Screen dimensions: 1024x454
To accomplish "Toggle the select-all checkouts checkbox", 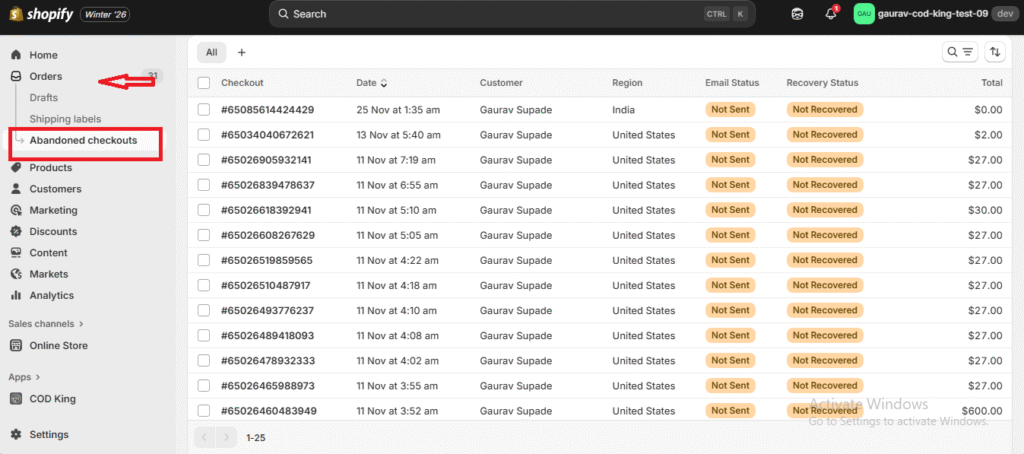I will 204,83.
